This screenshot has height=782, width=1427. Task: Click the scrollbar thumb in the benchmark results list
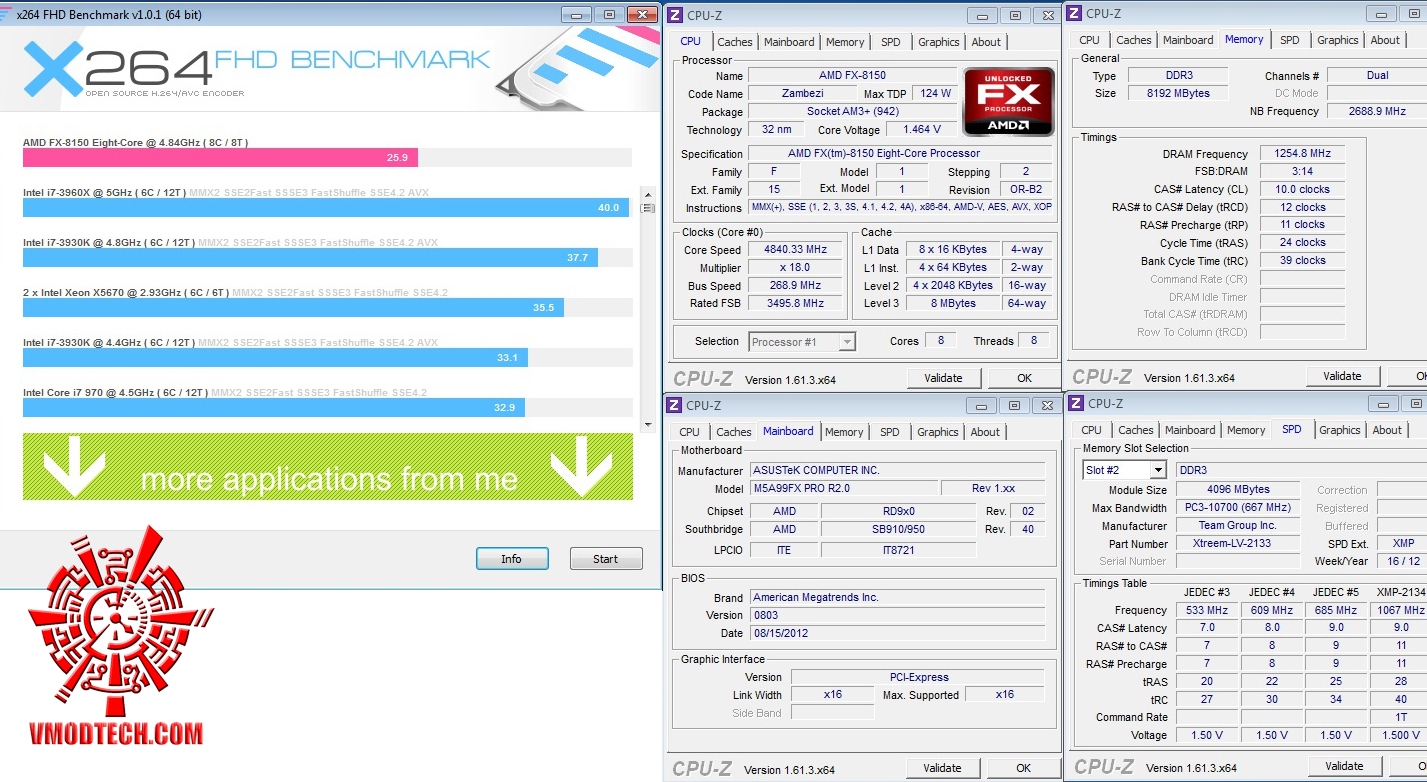647,208
